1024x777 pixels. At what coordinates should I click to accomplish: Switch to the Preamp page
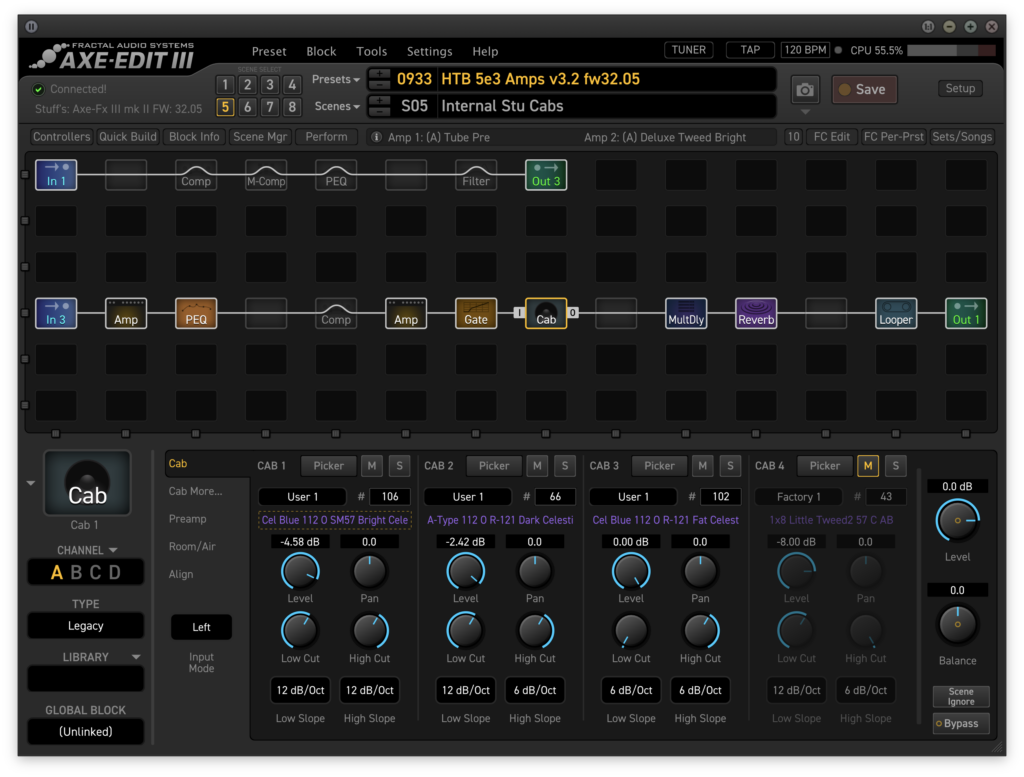coord(187,519)
